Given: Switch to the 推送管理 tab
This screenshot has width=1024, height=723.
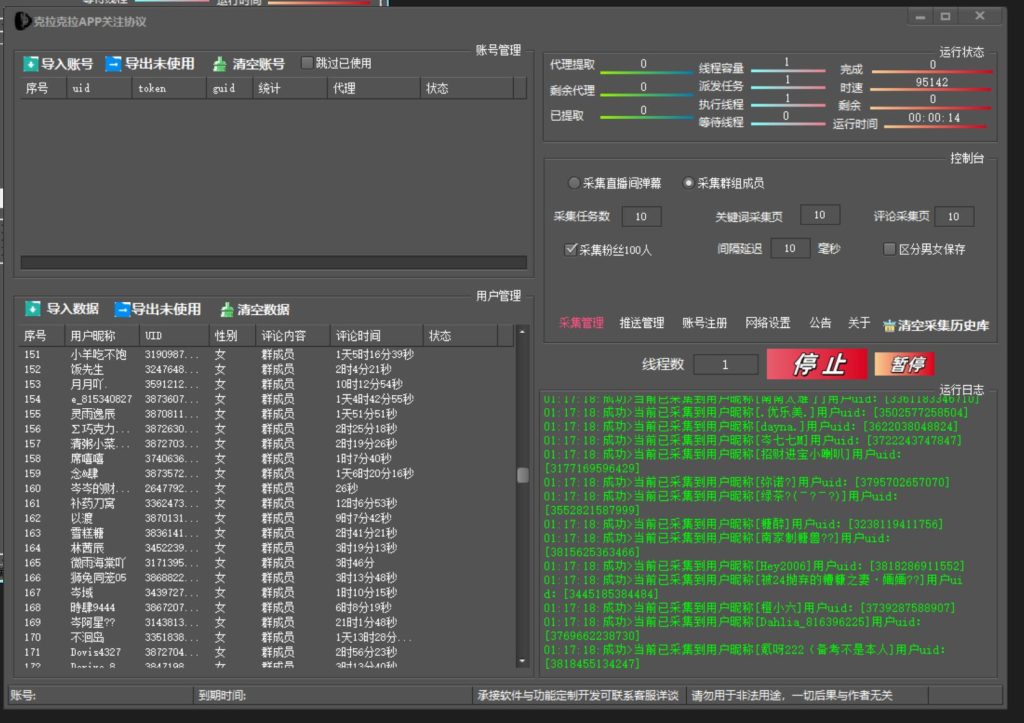Looking at the screenshot, I should coord(641,323).
